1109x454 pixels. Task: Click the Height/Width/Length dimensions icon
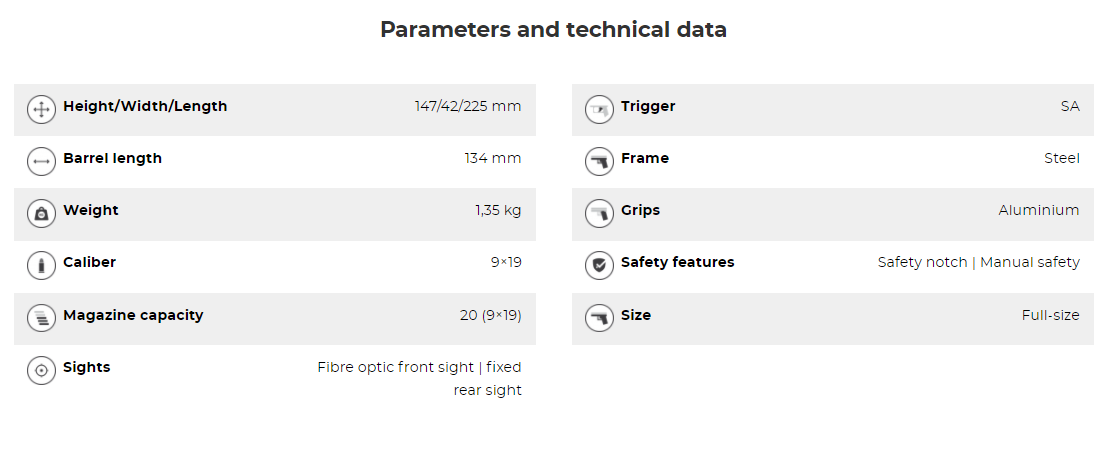[41, 110]
